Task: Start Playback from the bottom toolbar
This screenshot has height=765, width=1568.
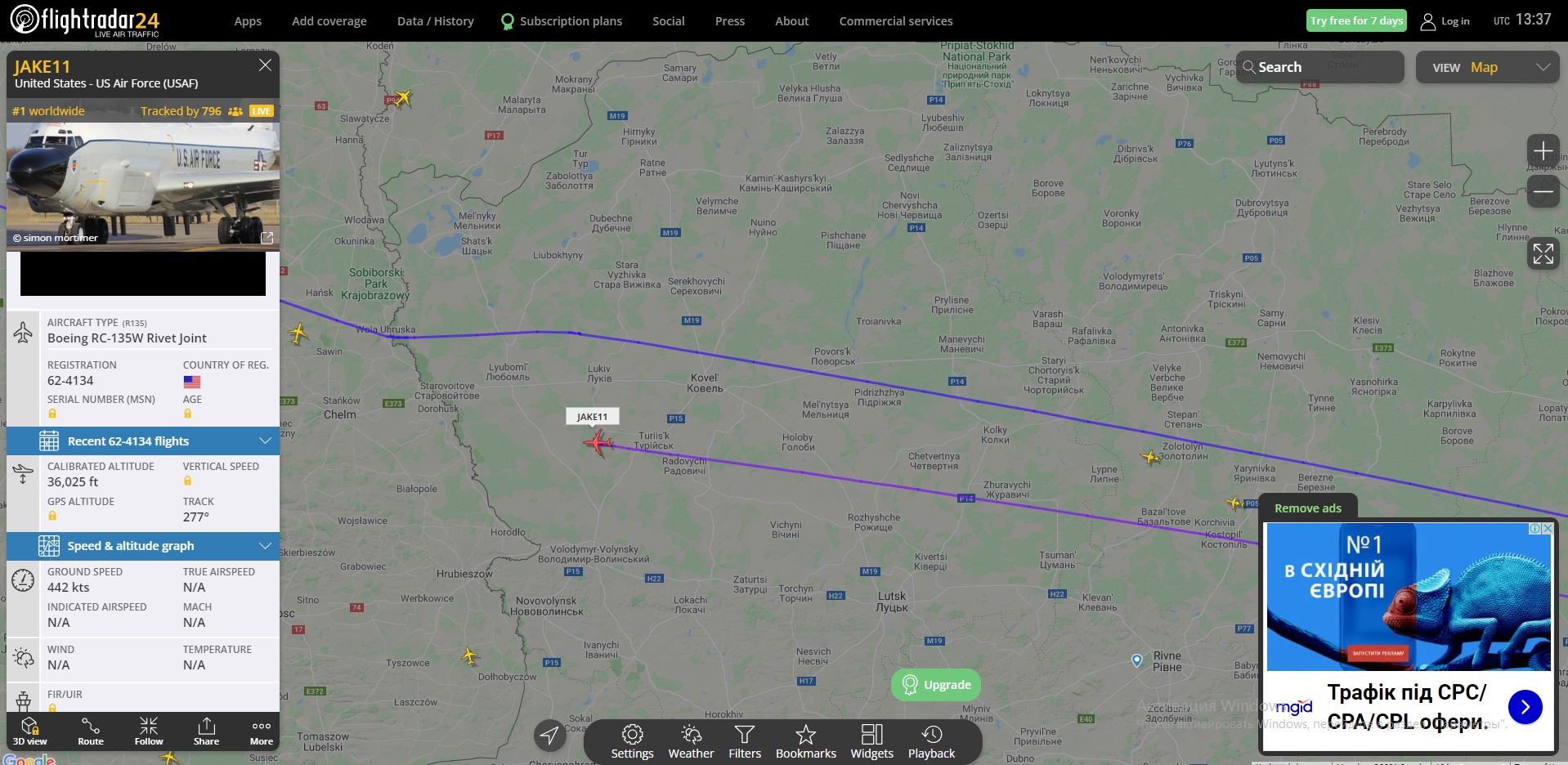Action: tap(931, 741)
